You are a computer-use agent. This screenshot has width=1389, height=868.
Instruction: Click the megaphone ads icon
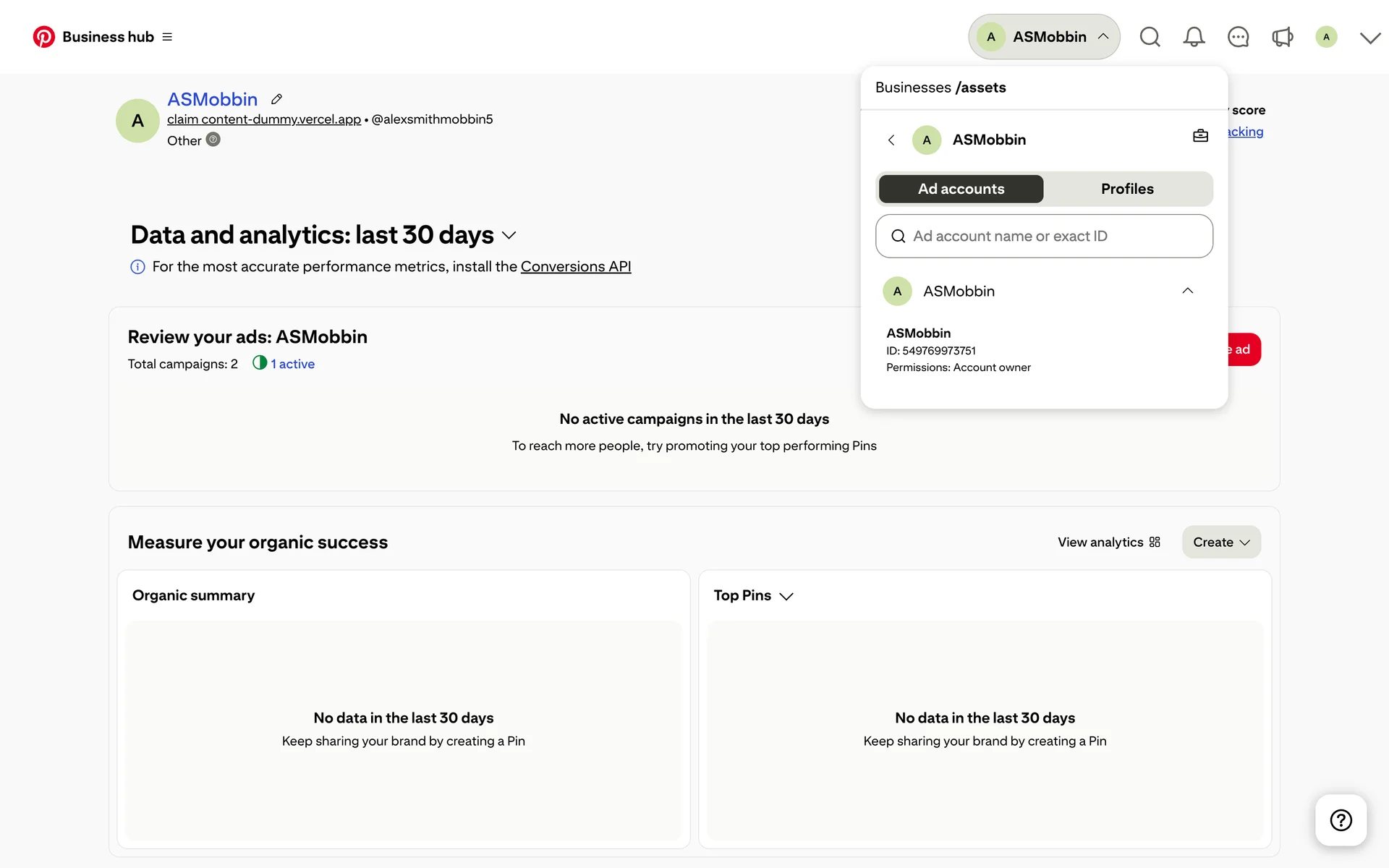(x=1282, y=37)
